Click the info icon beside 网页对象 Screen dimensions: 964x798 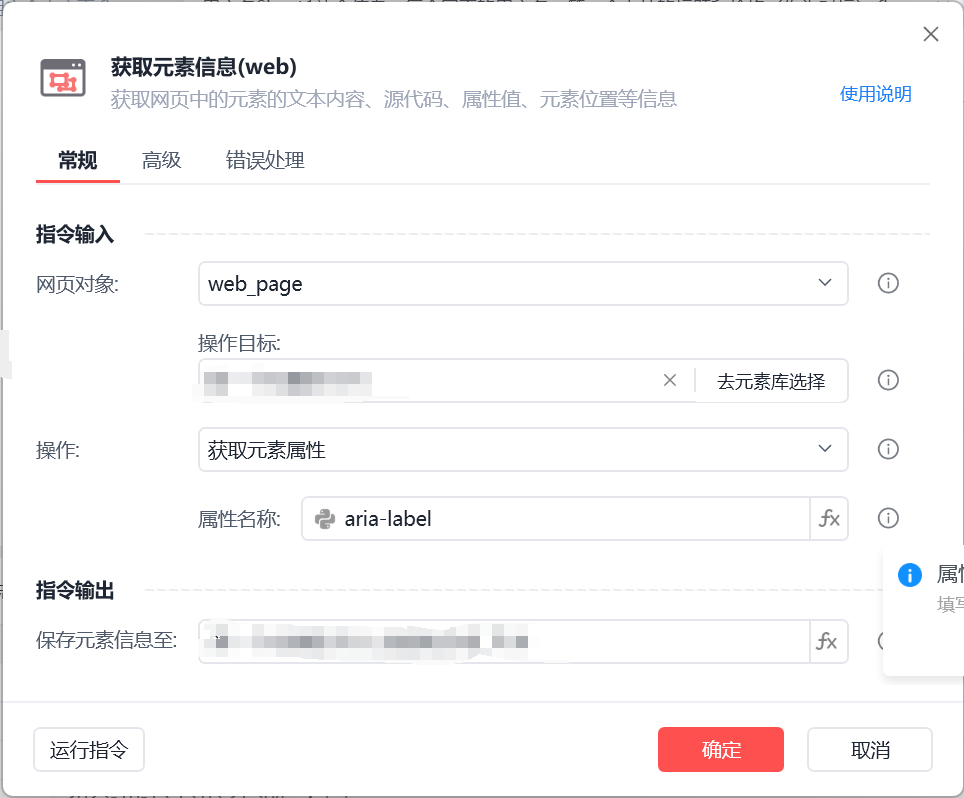point(888,283)
